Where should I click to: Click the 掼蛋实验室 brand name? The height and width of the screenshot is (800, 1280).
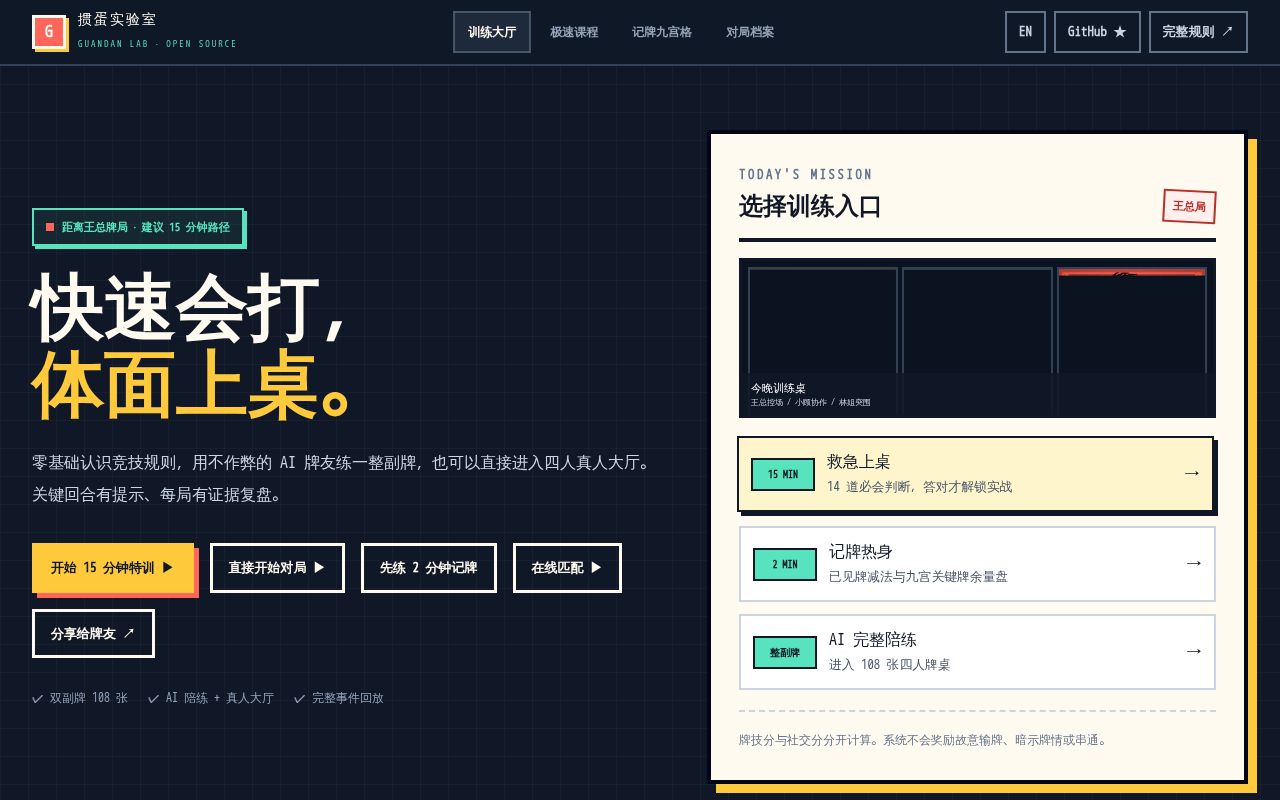click(117, 20)
